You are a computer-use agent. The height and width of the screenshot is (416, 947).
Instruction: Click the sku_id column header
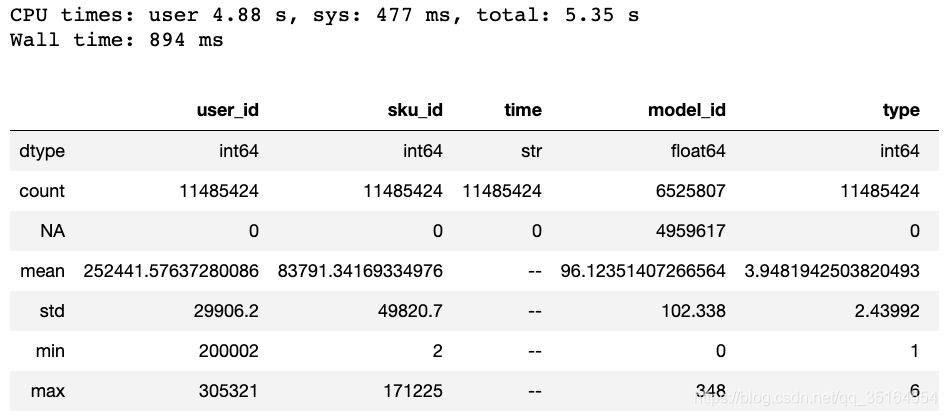click(x=414, y=110)
